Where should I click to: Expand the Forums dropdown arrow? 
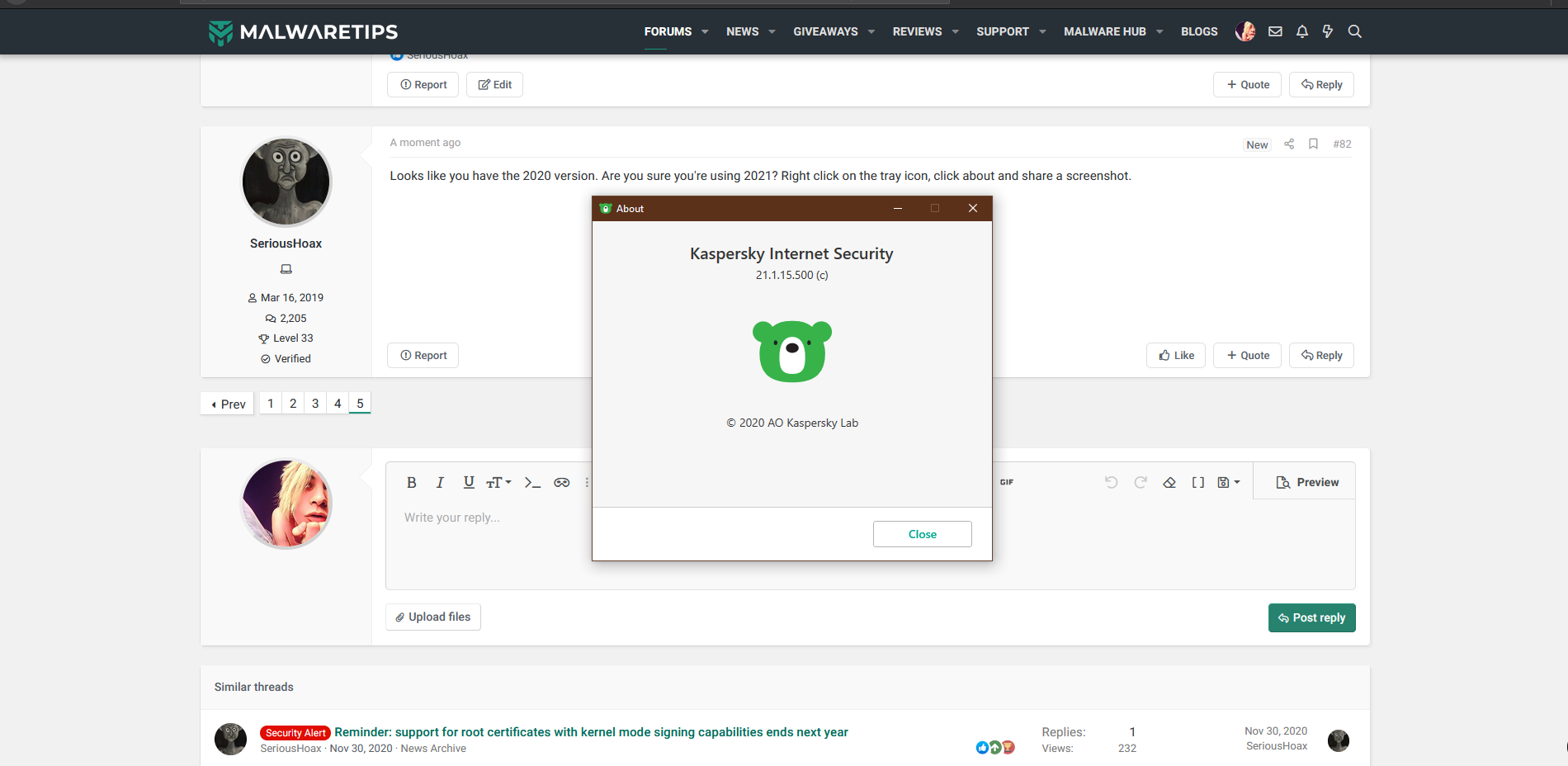(x=705, y=31)
